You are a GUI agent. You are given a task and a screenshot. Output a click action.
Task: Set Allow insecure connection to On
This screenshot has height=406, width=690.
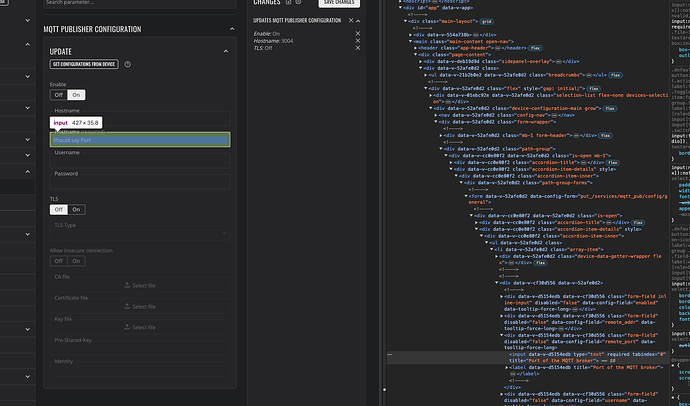[76, 261]
